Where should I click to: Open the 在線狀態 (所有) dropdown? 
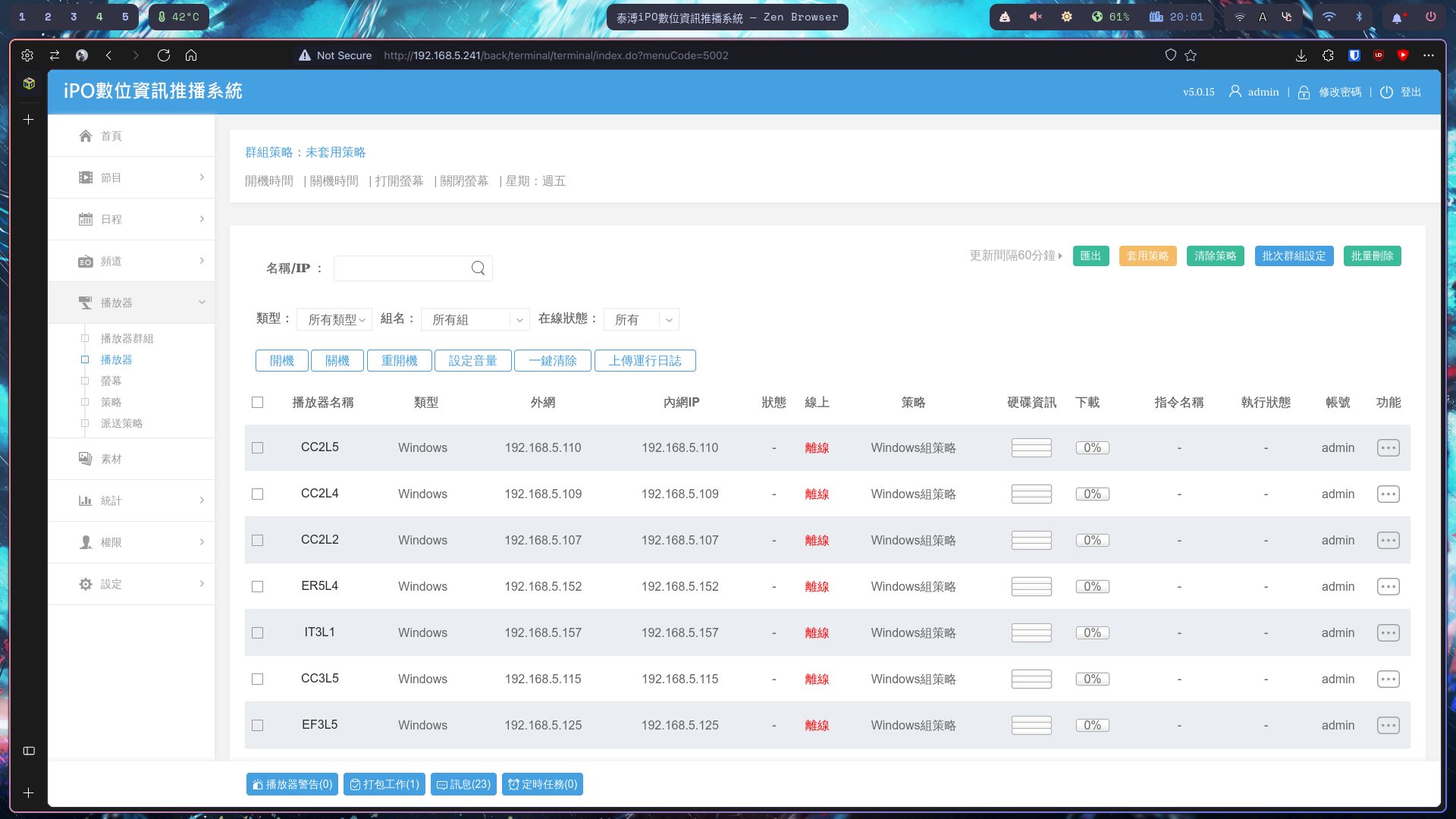click(x=642, y=319)
